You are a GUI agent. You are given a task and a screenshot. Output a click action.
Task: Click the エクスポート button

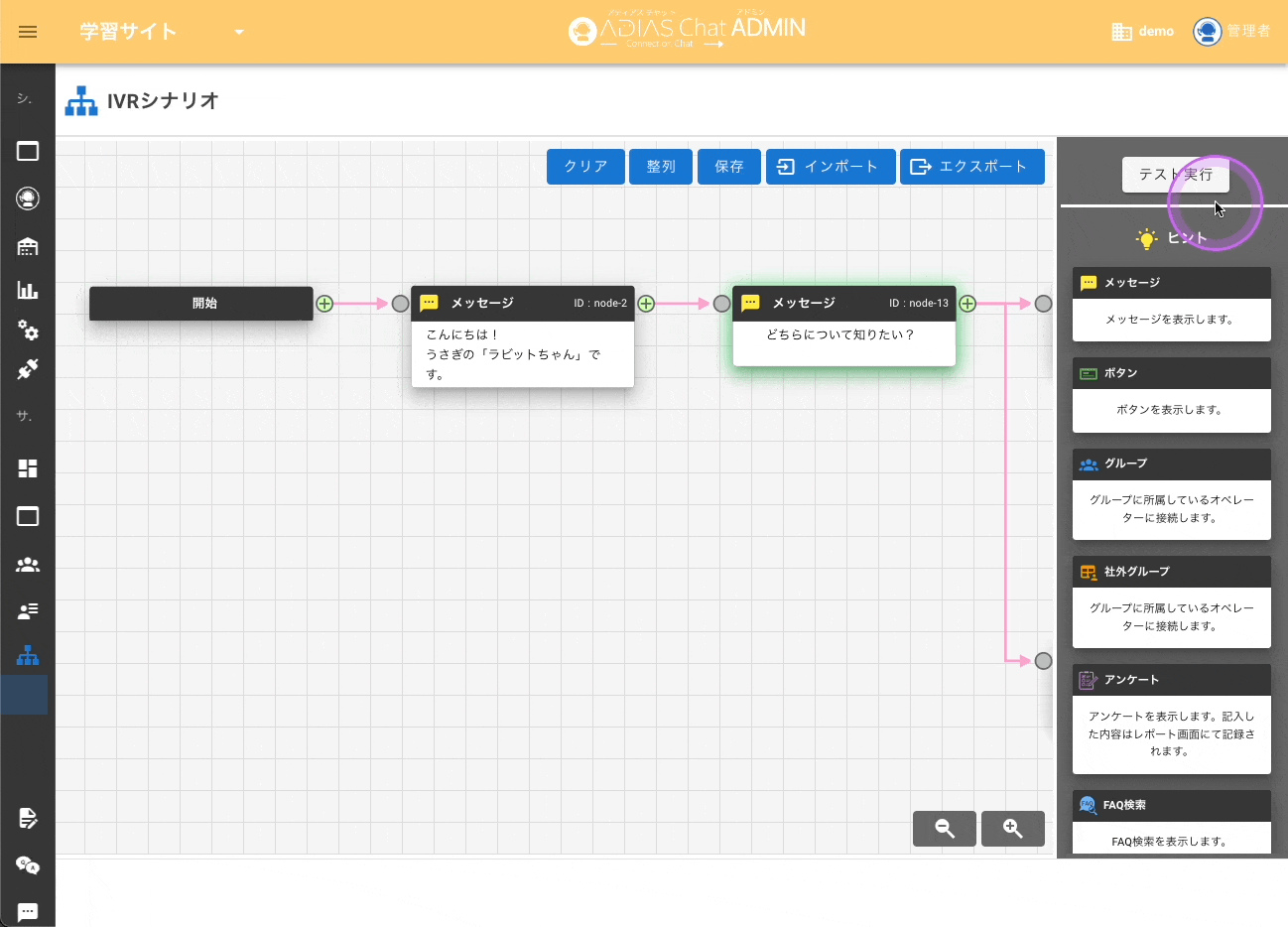971,167
